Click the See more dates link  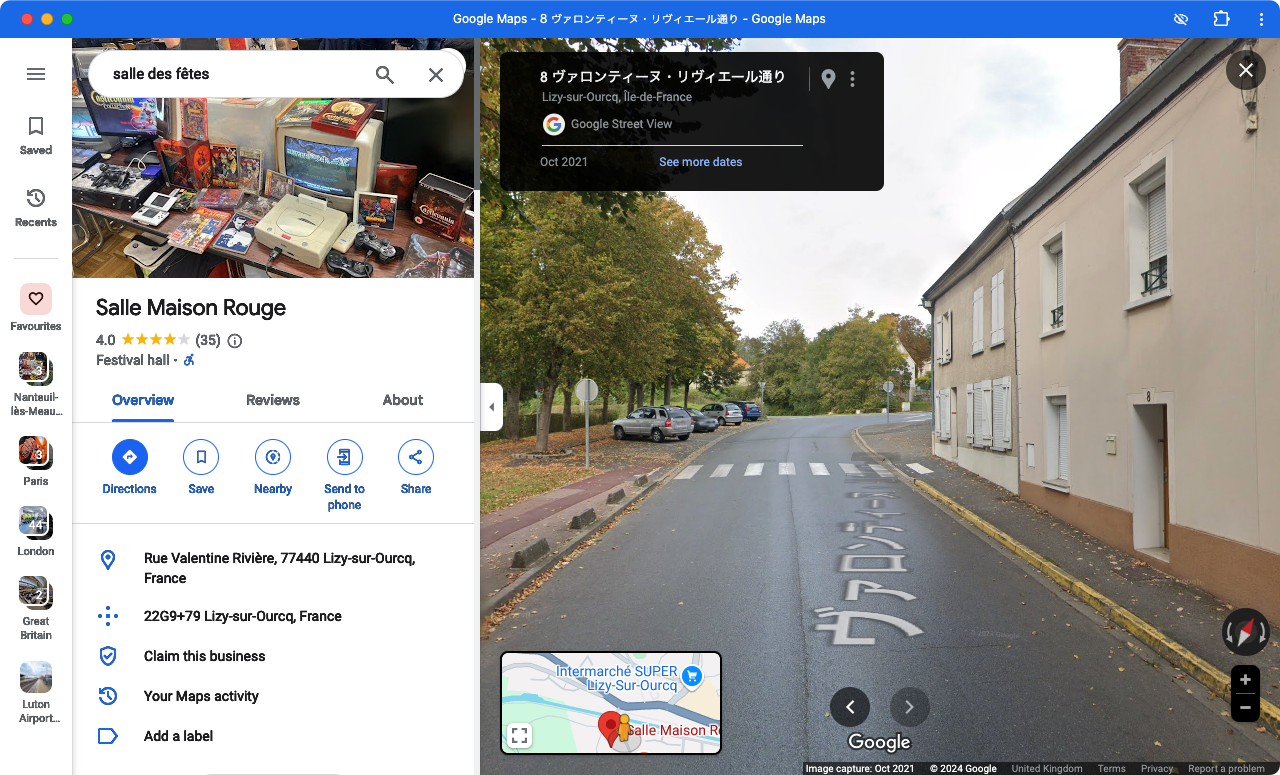(x=700, y=162)
